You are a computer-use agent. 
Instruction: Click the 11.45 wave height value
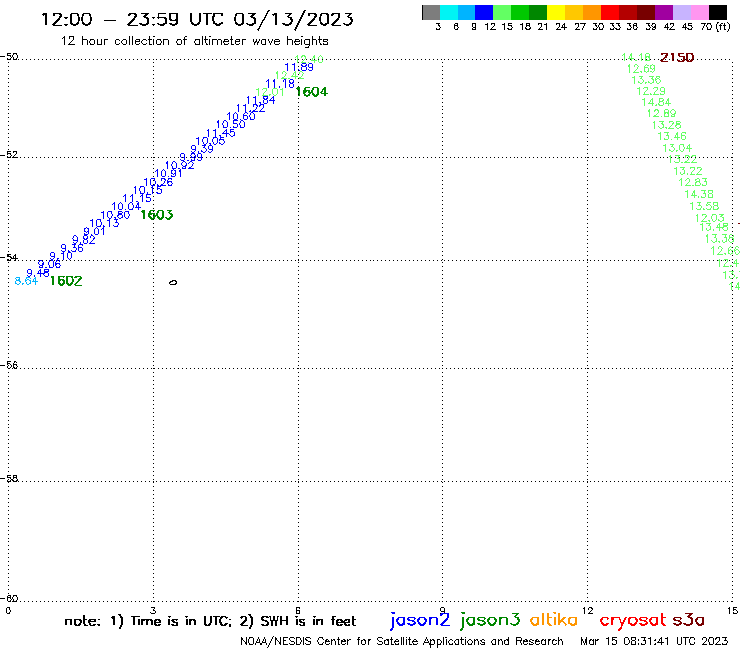(221, 133)
